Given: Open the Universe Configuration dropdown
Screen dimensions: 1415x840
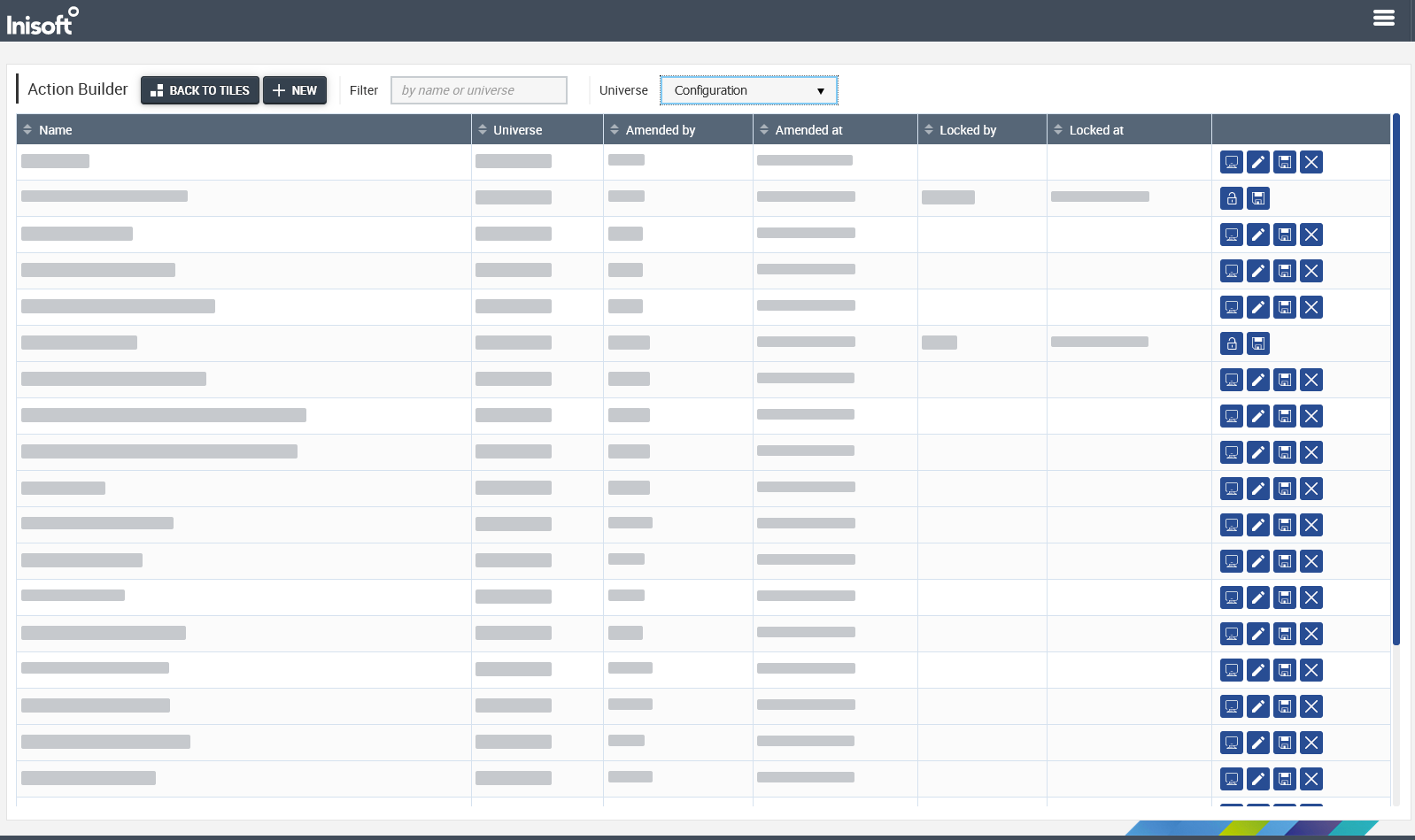Looking at the screenshot, I should [x=749, y=90].
